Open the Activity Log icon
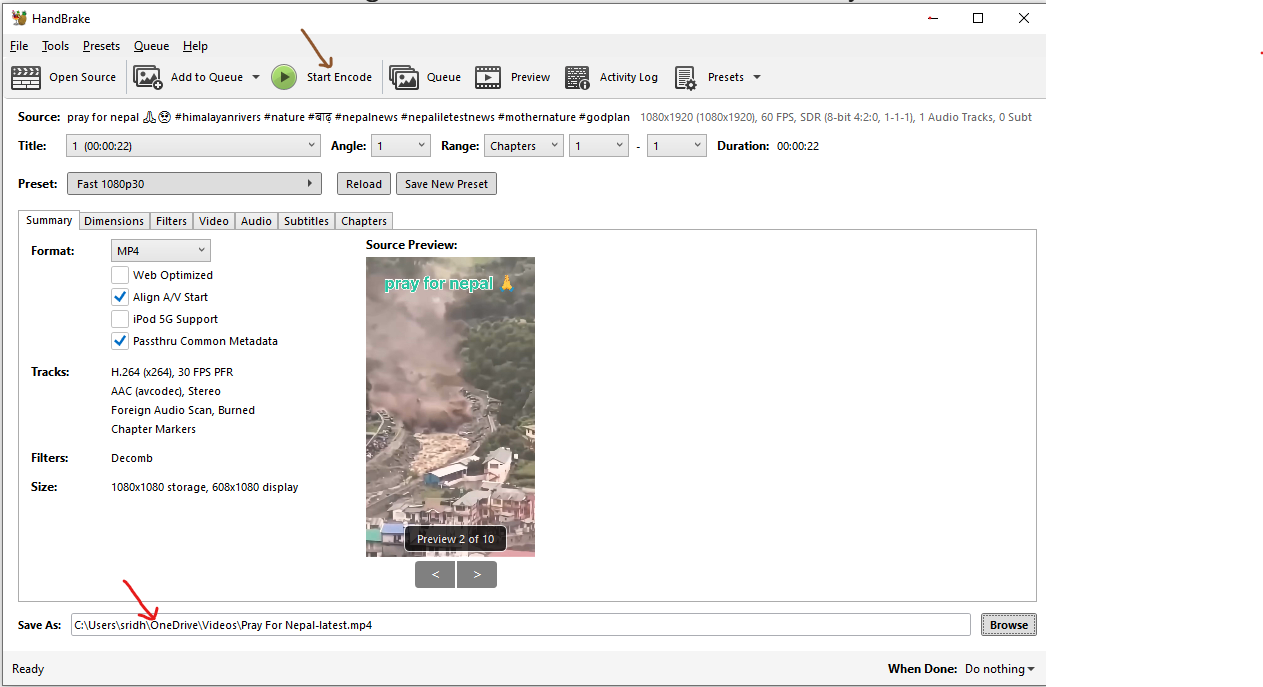 [x=577, y=77]
